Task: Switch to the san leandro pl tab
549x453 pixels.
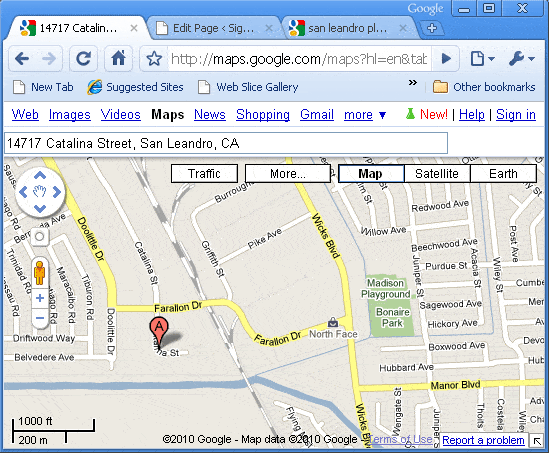Action: (x=347, y=28)
